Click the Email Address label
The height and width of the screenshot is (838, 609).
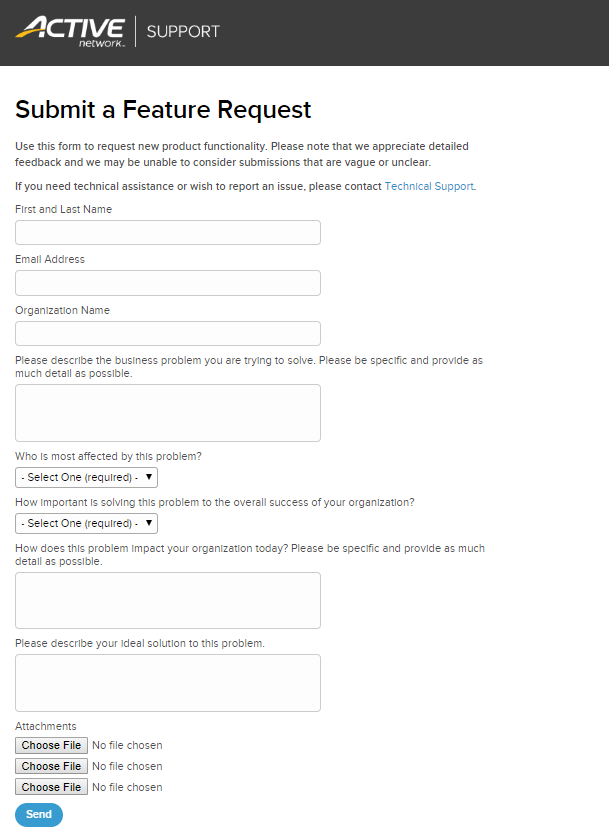(x=50, y=259)
